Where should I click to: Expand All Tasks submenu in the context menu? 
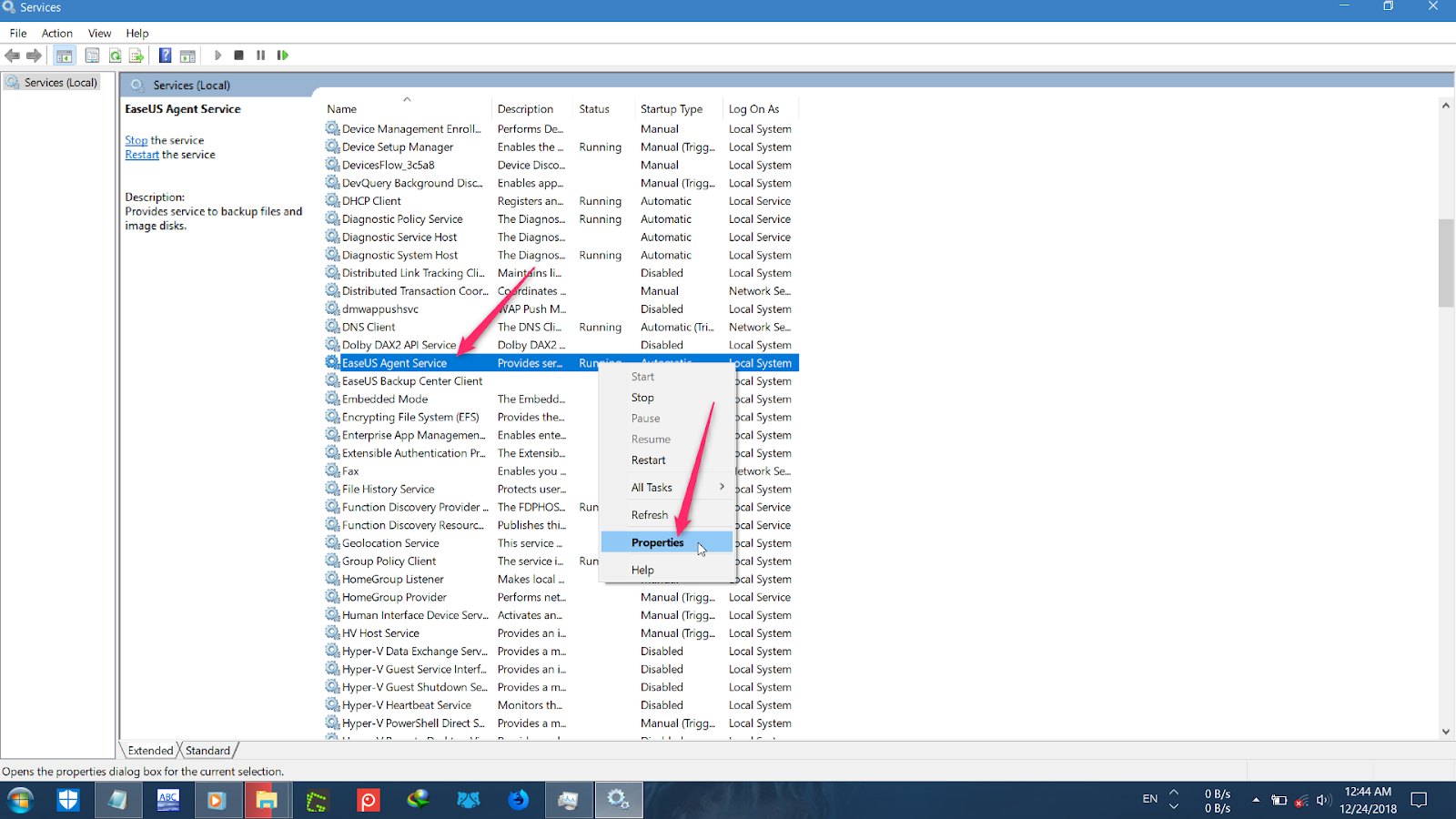(x=666, y=488)
